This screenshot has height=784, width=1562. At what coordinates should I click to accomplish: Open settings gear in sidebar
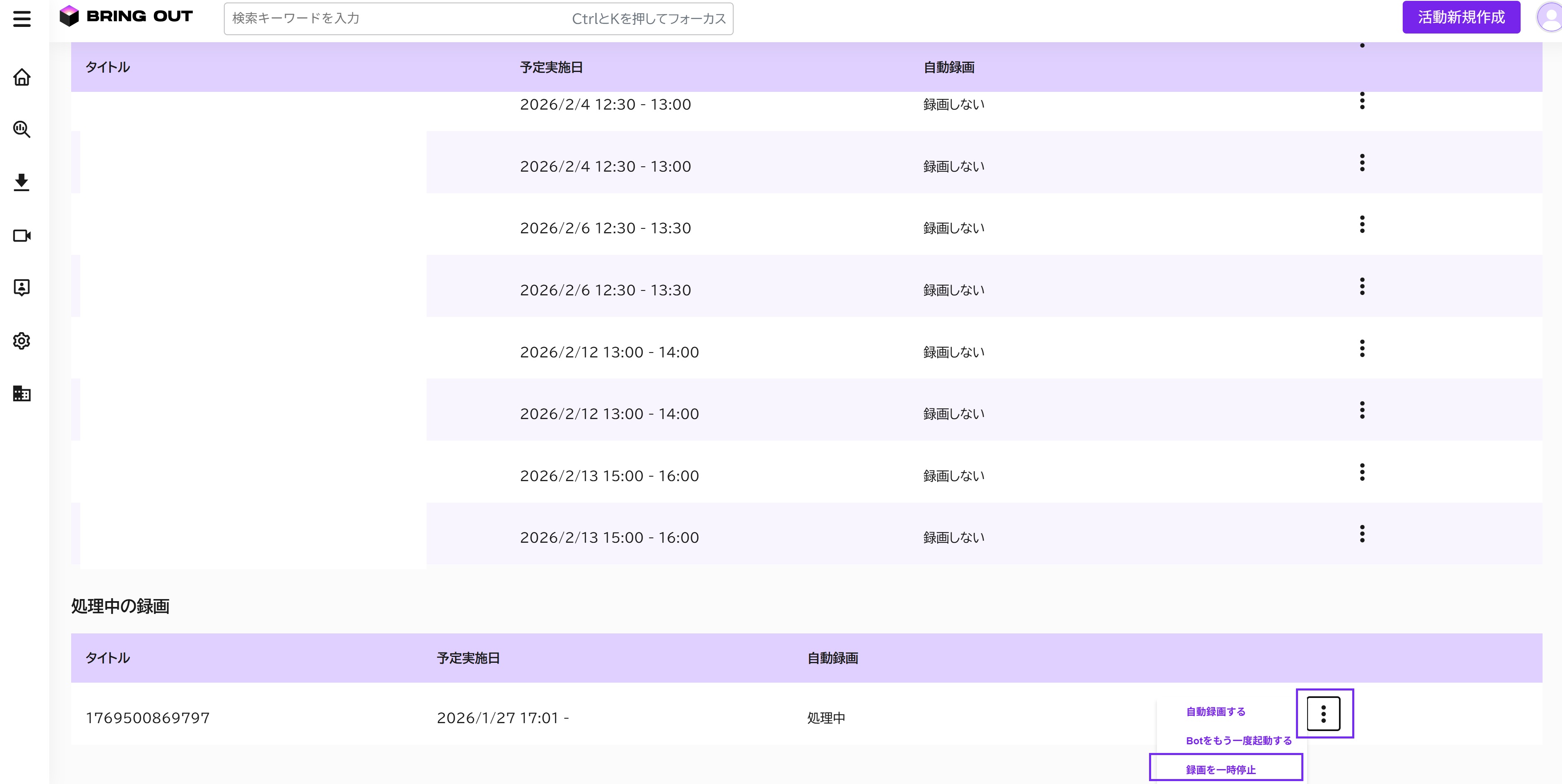click(x=22, y=341)
